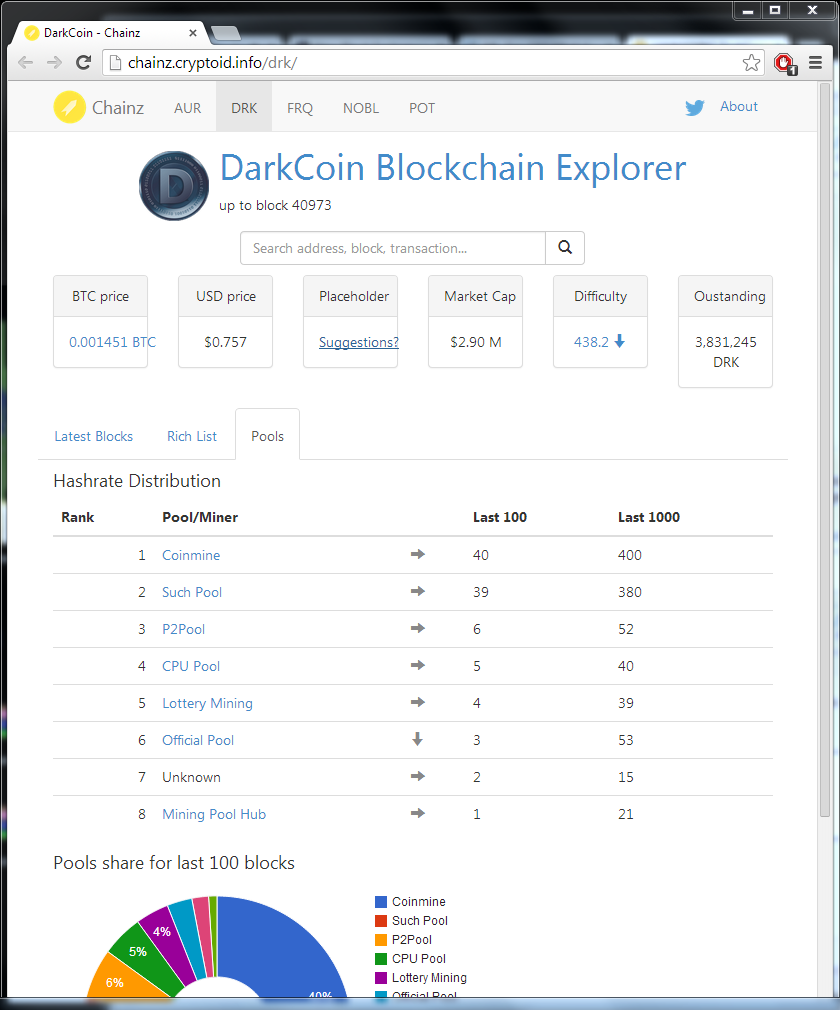
Task: Open the Such Pool link
Action: coord(192,592)
